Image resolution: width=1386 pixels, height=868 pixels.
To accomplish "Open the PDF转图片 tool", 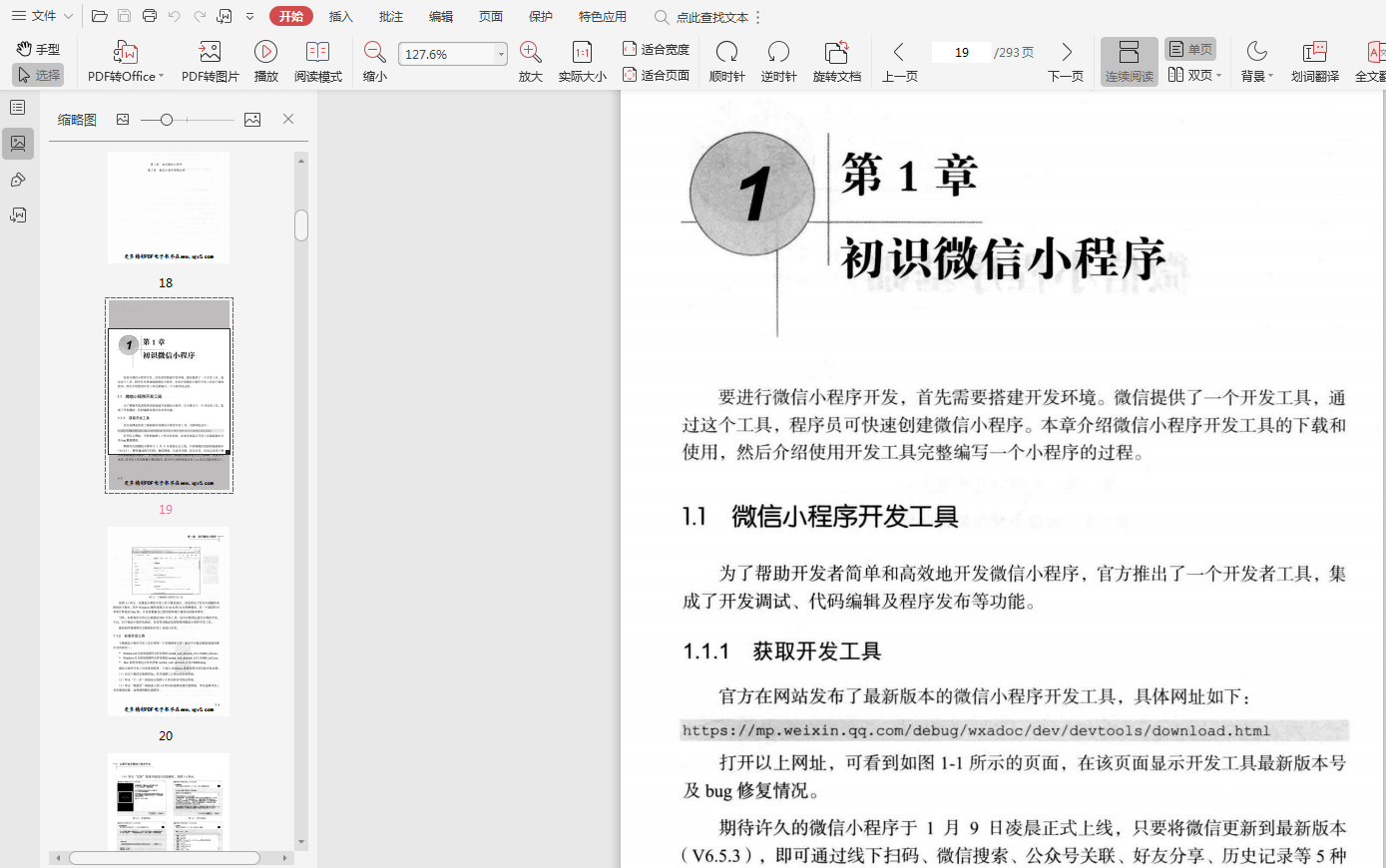I will click(210, 53).
